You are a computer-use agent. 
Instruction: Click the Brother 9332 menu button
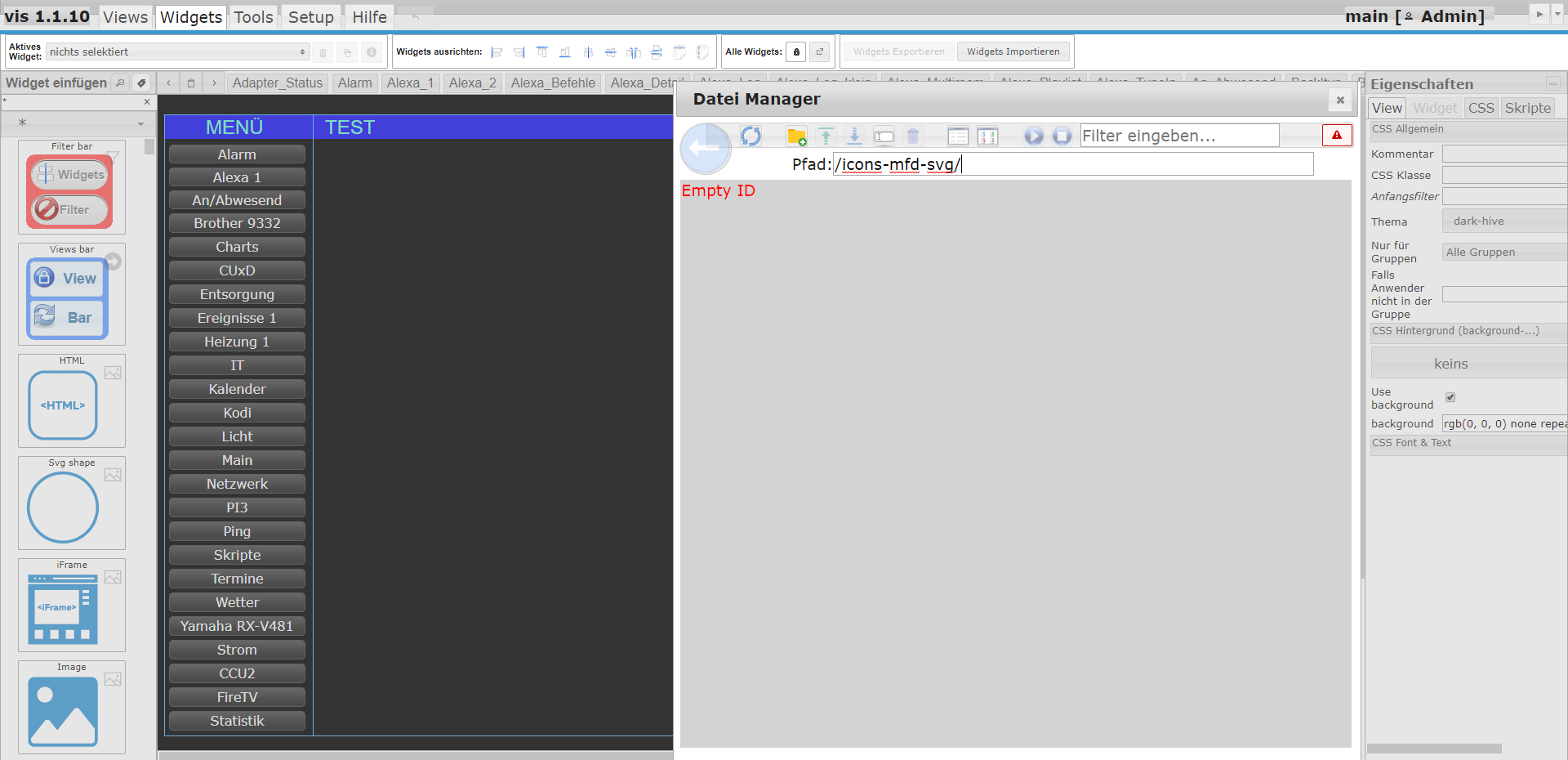[237, 223]
